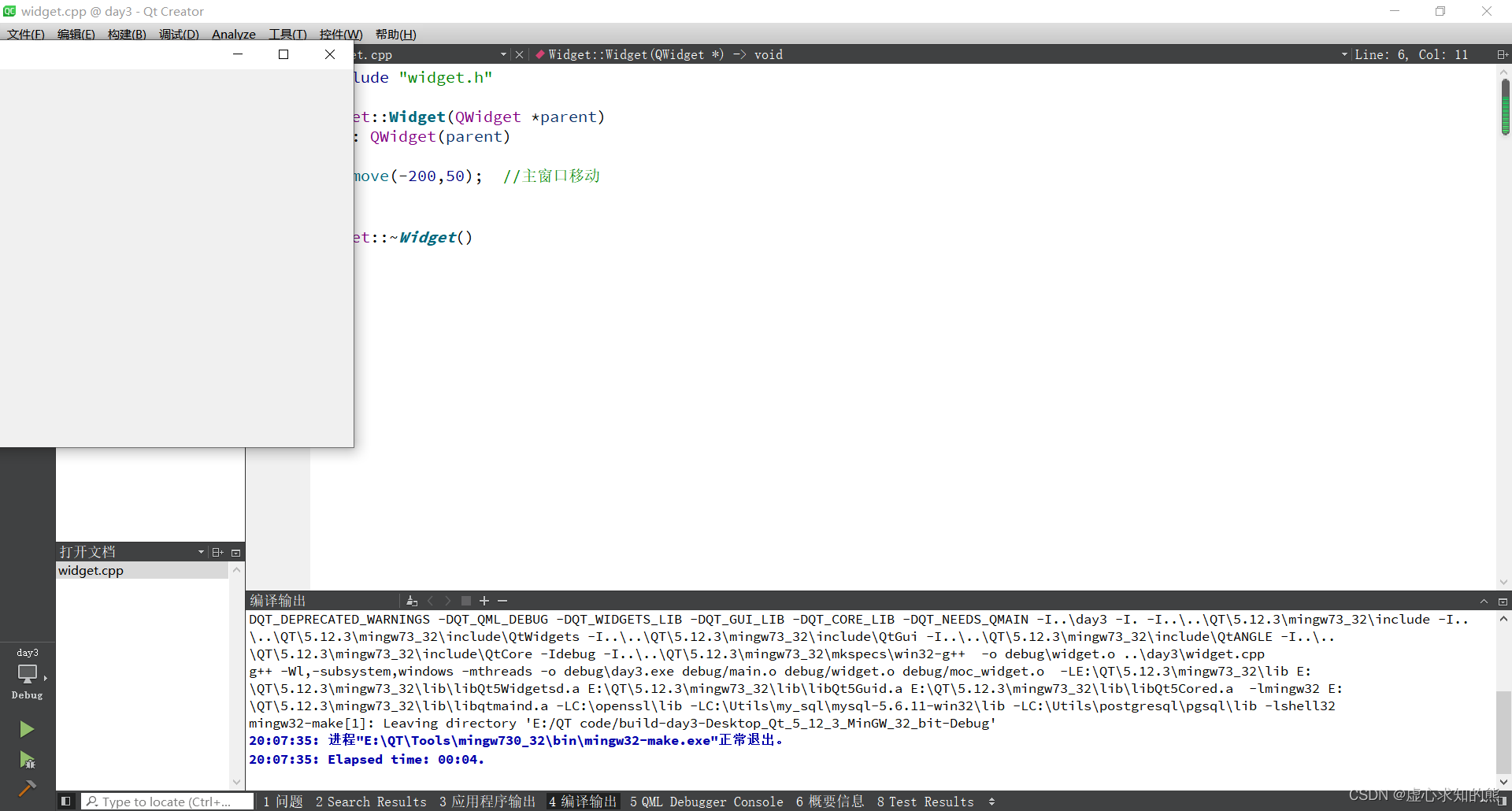Click the Elapsed time: 00:04 line
Viewport: 1512px width, 811px height.
(x=366, y=760)
